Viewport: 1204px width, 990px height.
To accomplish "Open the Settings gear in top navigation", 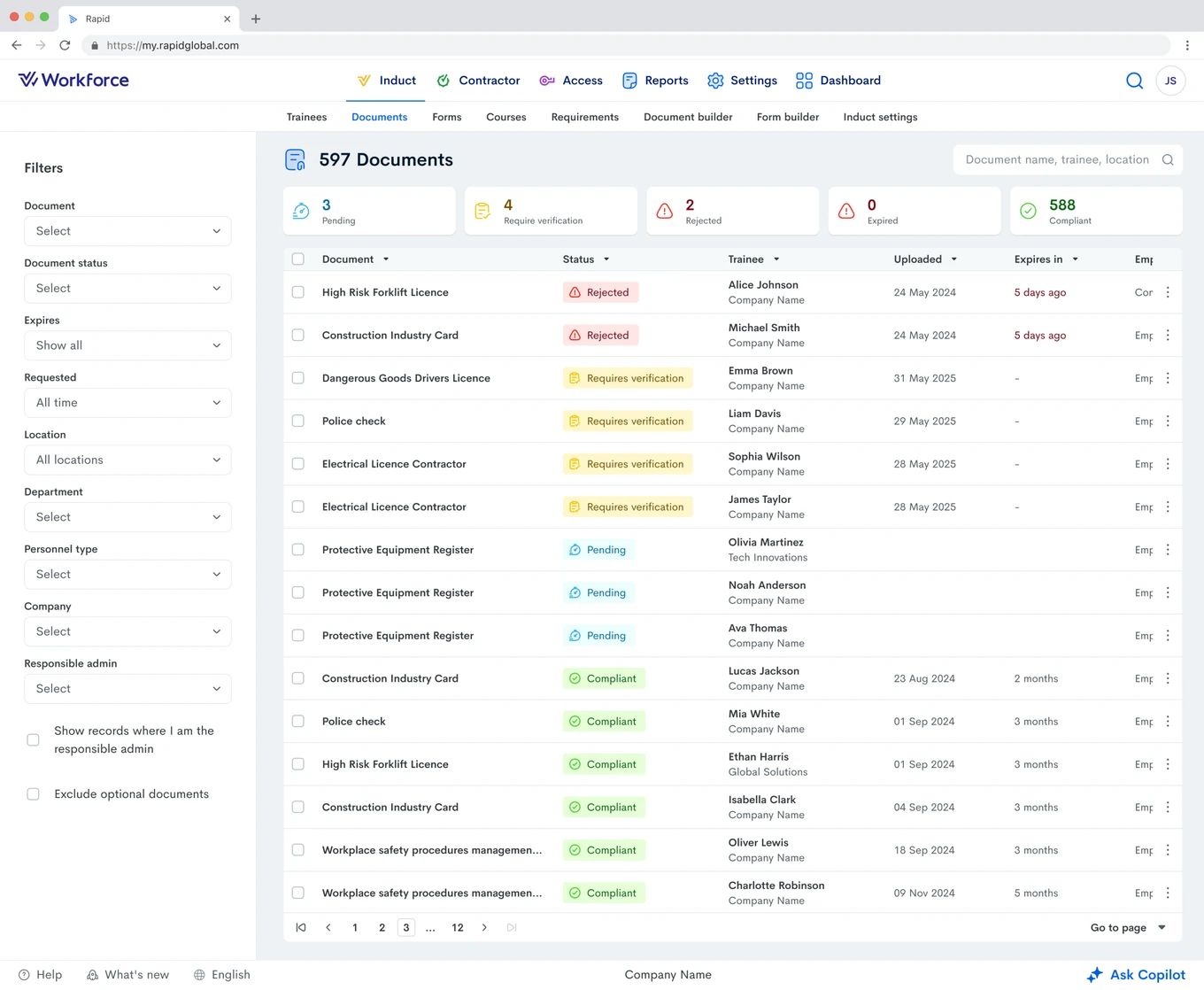I will pyautogui.click(x=715, y=81).
